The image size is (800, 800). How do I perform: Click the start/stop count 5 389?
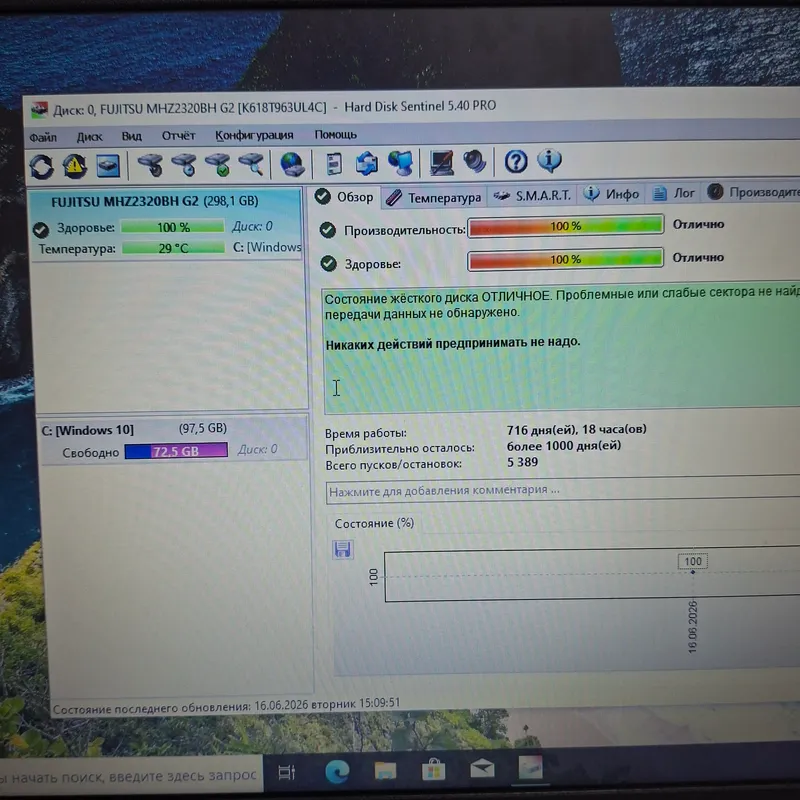coord(522,462)
